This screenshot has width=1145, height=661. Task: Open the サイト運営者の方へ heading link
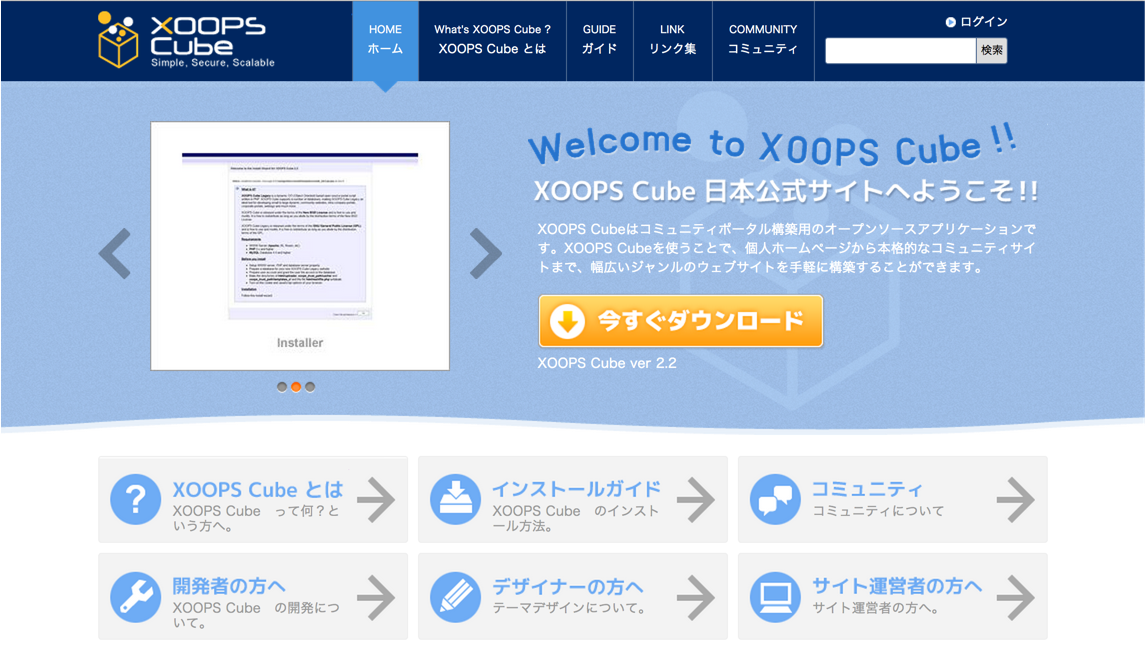point(897,586)
